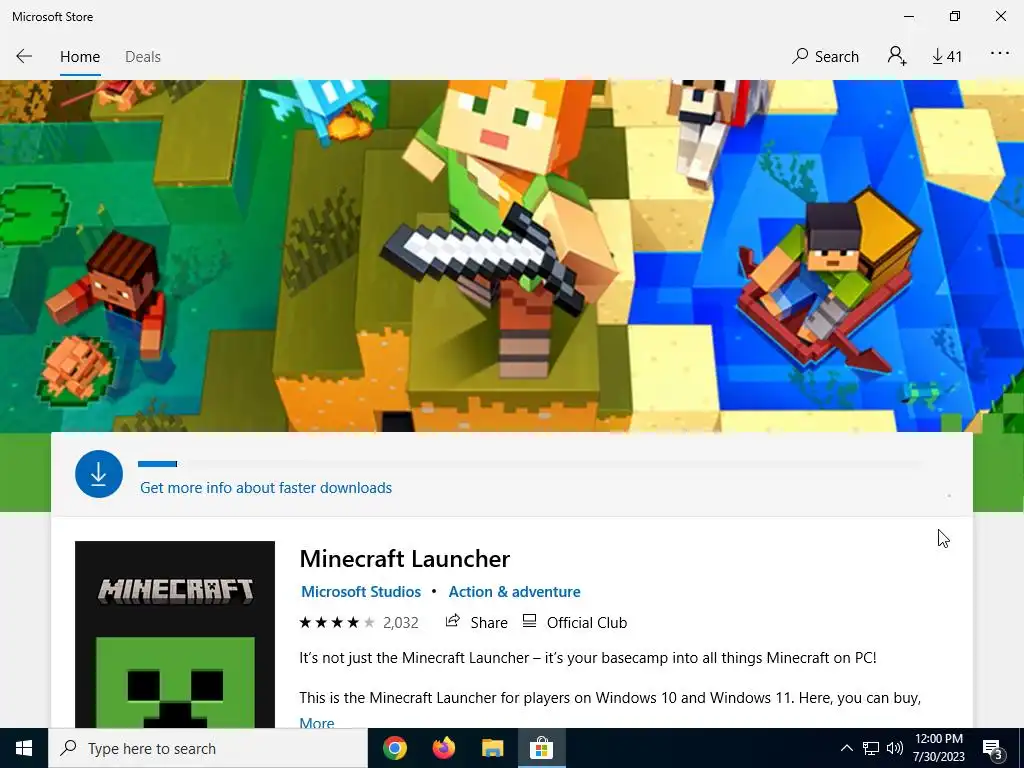Click the Minecraft Launcher title text

404,559
